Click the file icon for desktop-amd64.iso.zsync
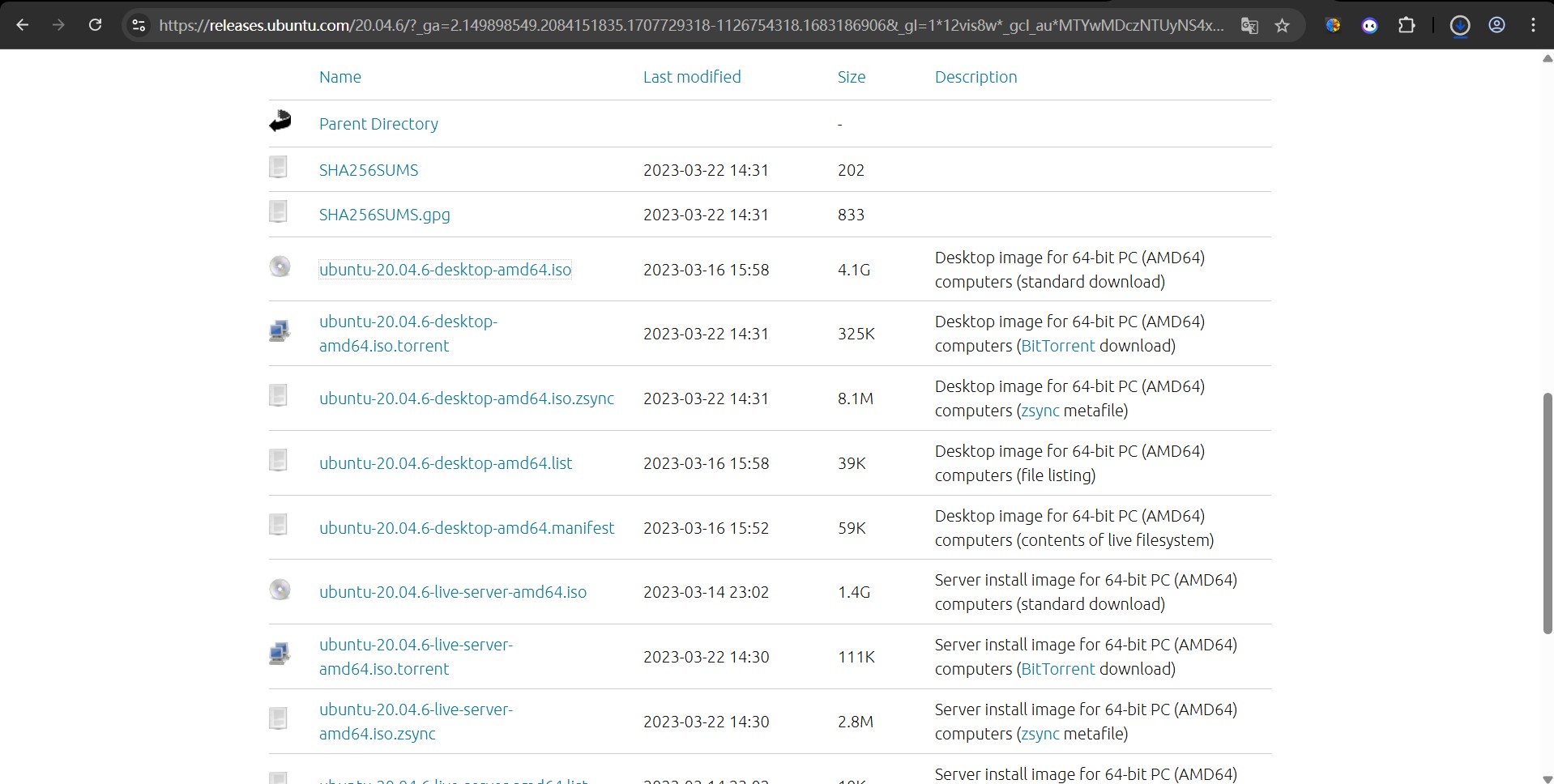The width and height of the screenshot is (1554, 784). point(278,396)
